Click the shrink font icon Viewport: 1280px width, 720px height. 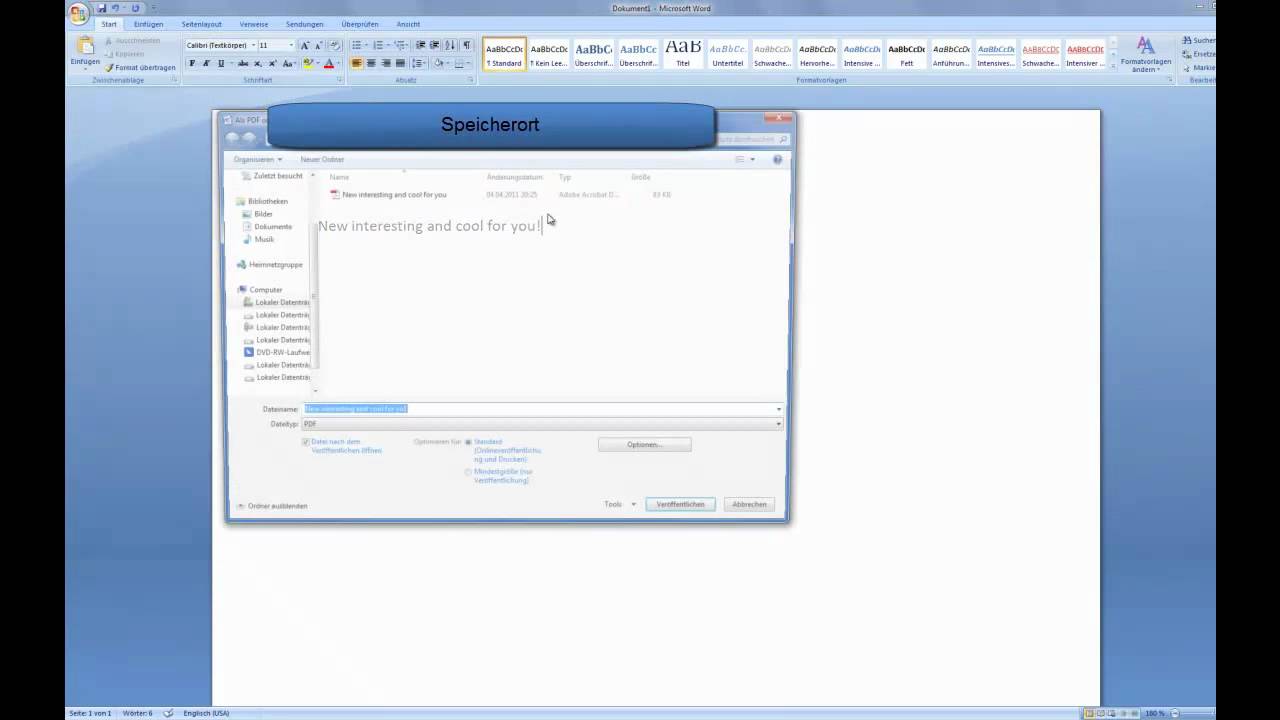click(x=319, y=45)
